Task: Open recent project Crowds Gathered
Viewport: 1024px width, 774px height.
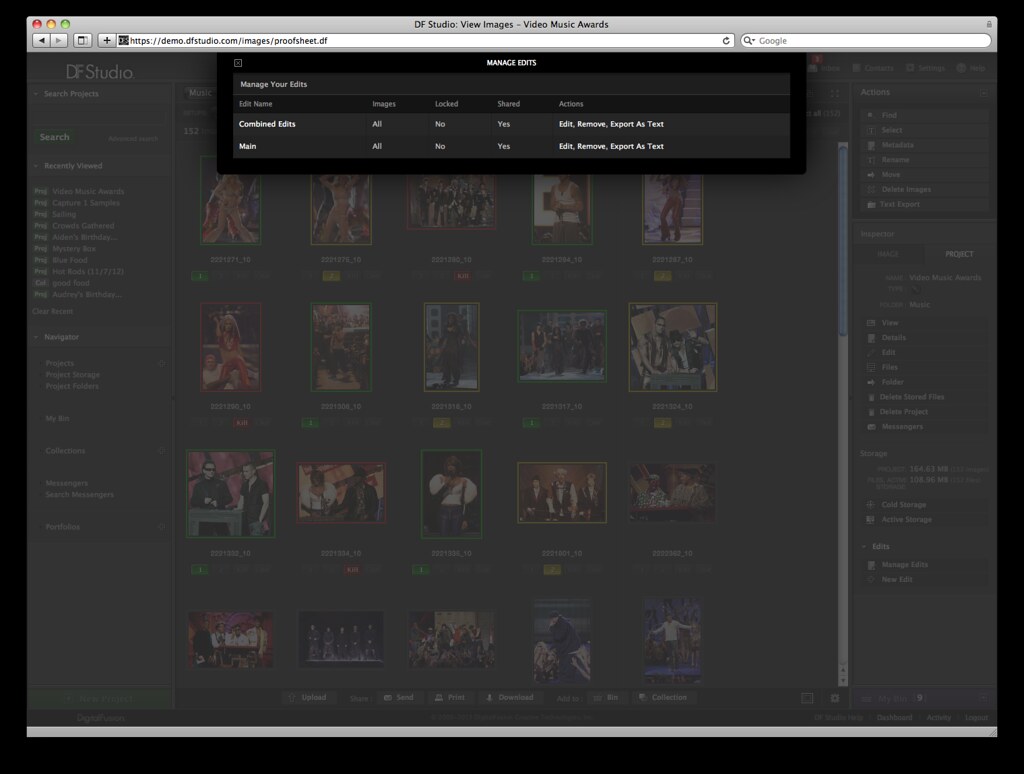Action: pos(83,226)
